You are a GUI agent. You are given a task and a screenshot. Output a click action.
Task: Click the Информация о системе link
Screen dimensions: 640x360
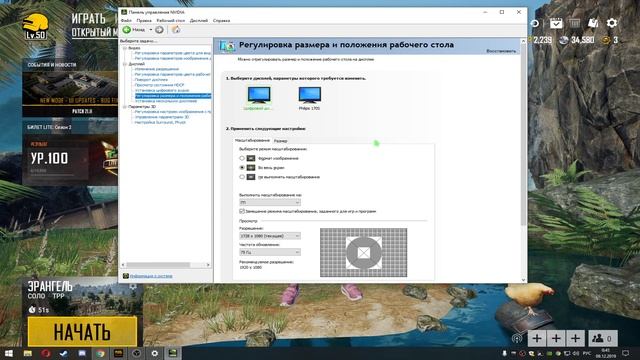click(151, 276)
